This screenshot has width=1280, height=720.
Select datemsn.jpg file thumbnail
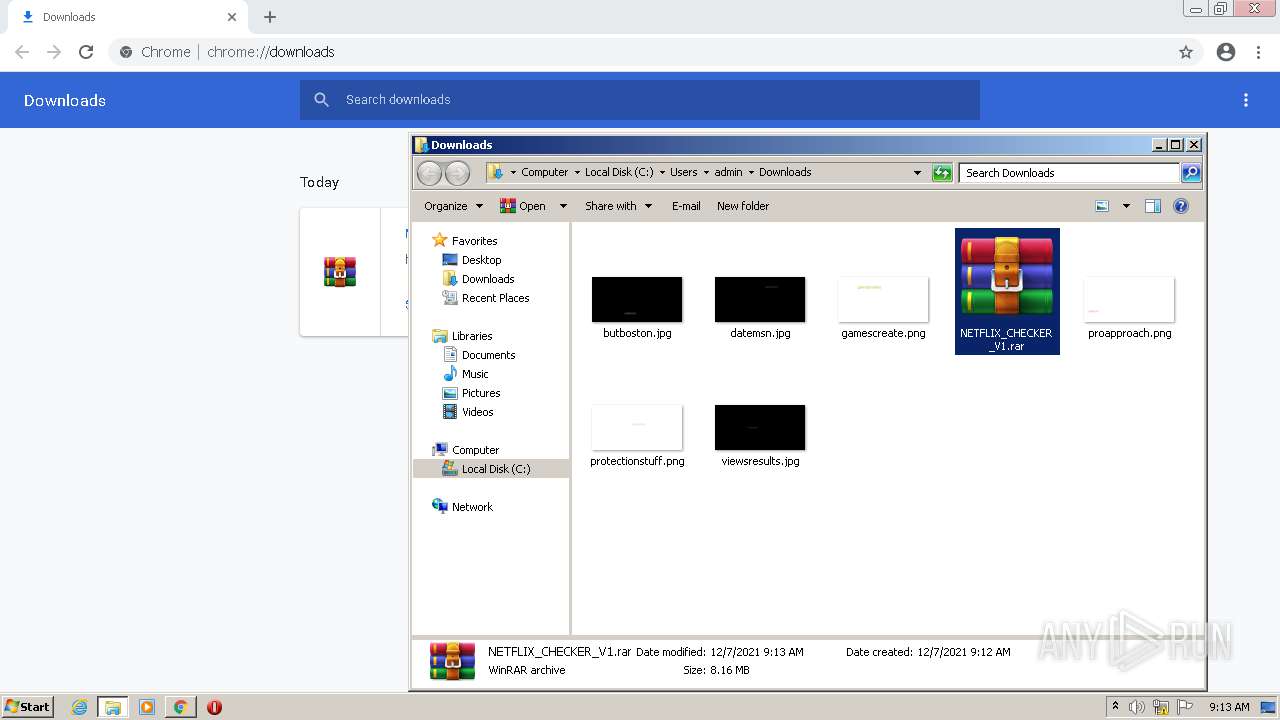(760, 299)
